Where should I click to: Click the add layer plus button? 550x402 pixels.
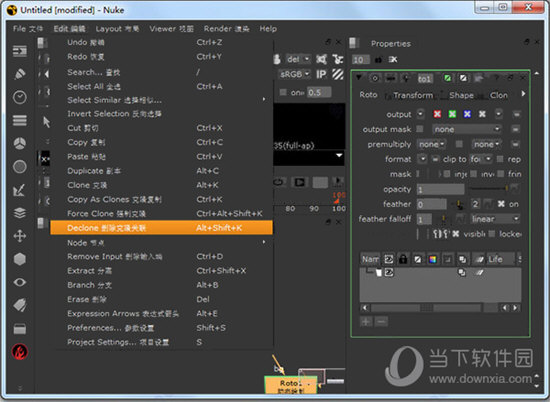(366, 321)
